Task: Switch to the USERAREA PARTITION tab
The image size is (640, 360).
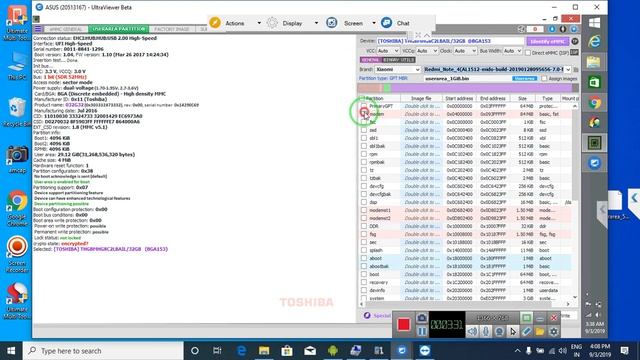Action: (x=118, y=29)
